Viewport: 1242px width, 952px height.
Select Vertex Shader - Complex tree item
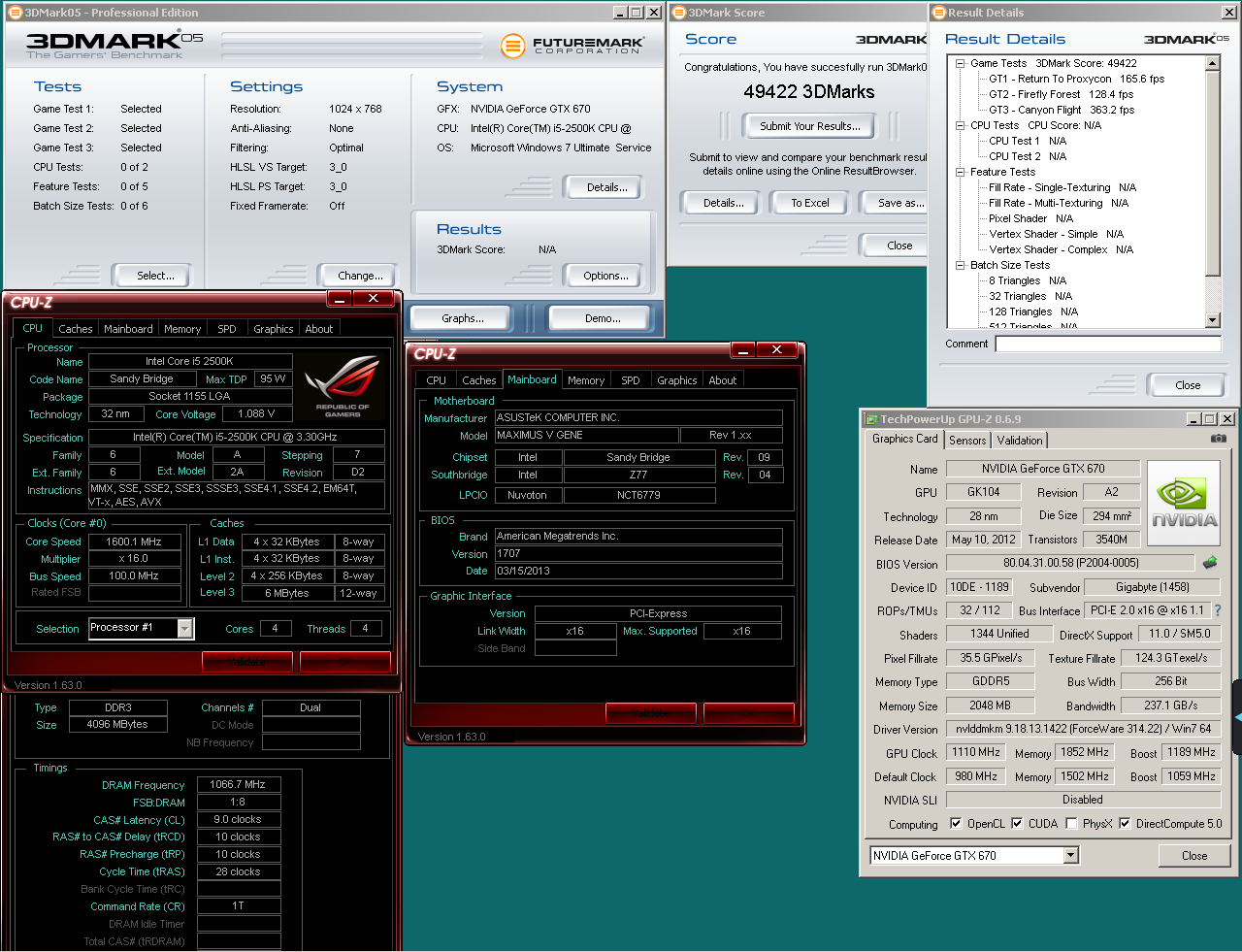[1061, 249]
